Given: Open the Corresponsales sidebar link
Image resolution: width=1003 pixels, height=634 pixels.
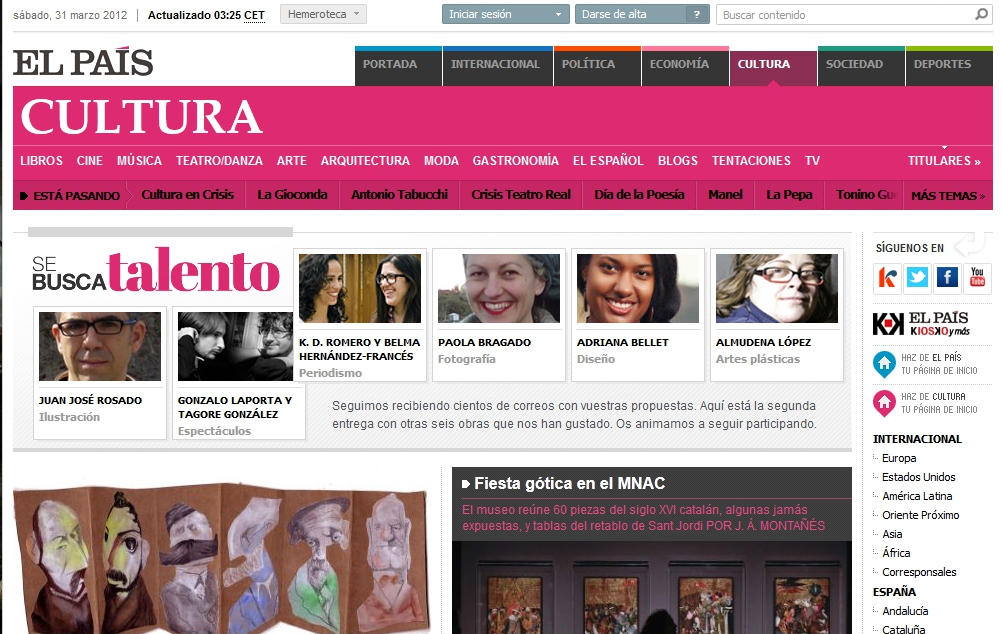Looking at the screenshot, I should click(x=919, y=572).
